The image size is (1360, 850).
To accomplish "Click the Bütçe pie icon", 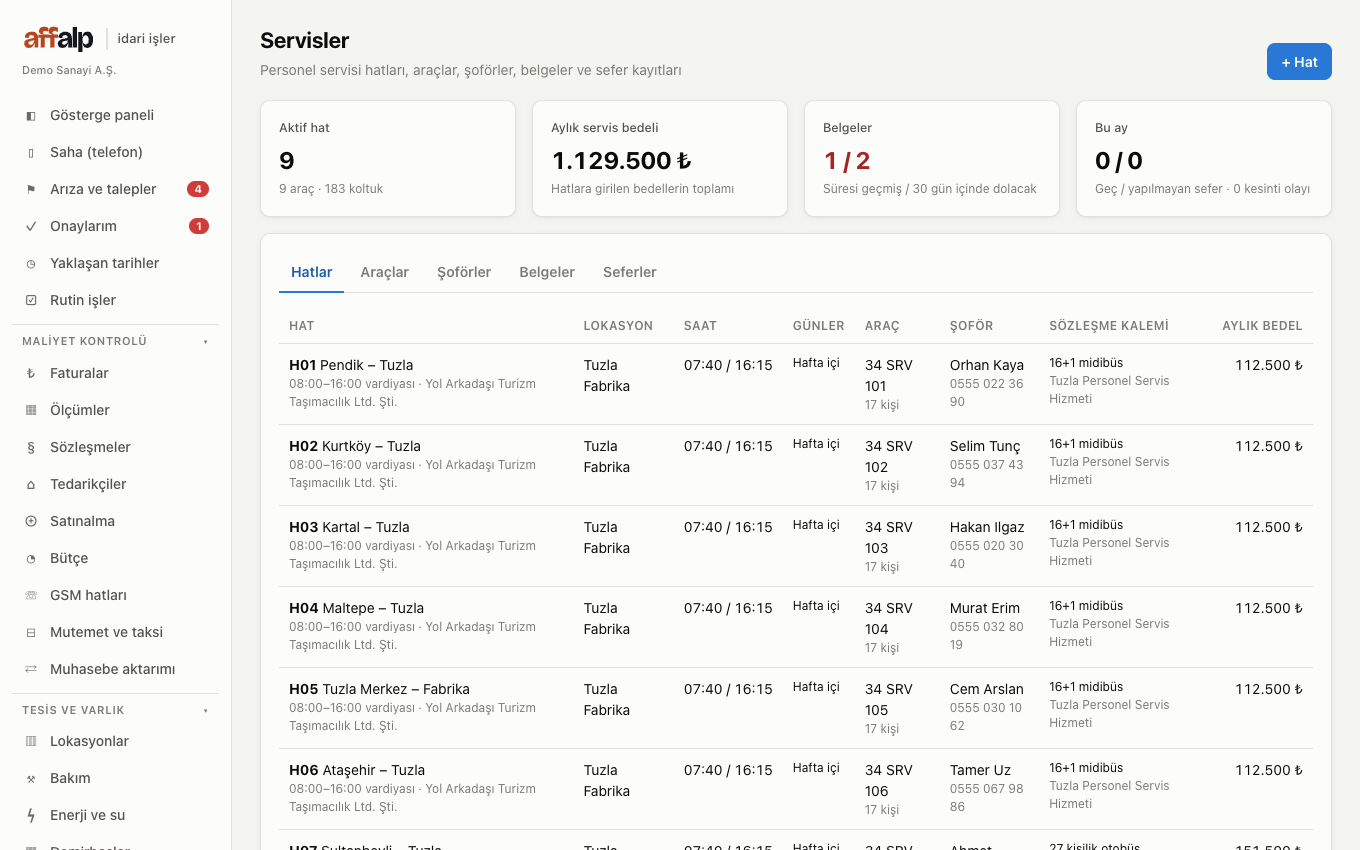I will click(x=31, y=559).
